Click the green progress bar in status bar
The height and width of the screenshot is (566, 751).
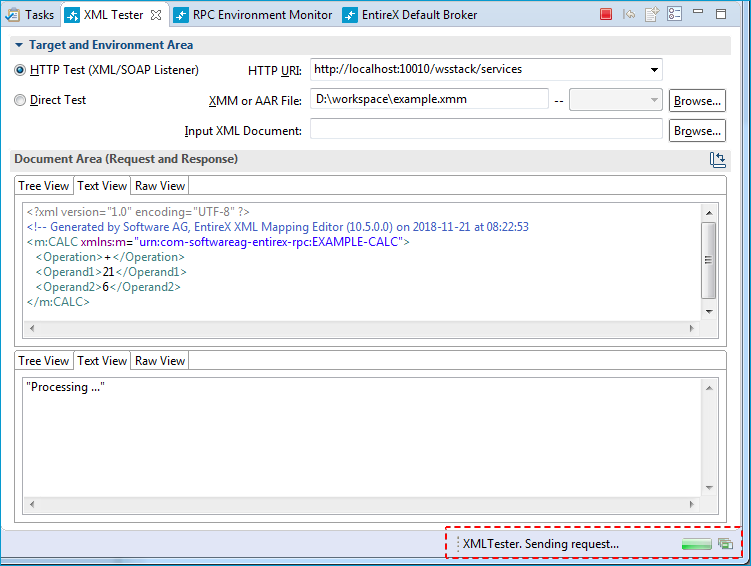pyautogui.click(x=697, y=544)
